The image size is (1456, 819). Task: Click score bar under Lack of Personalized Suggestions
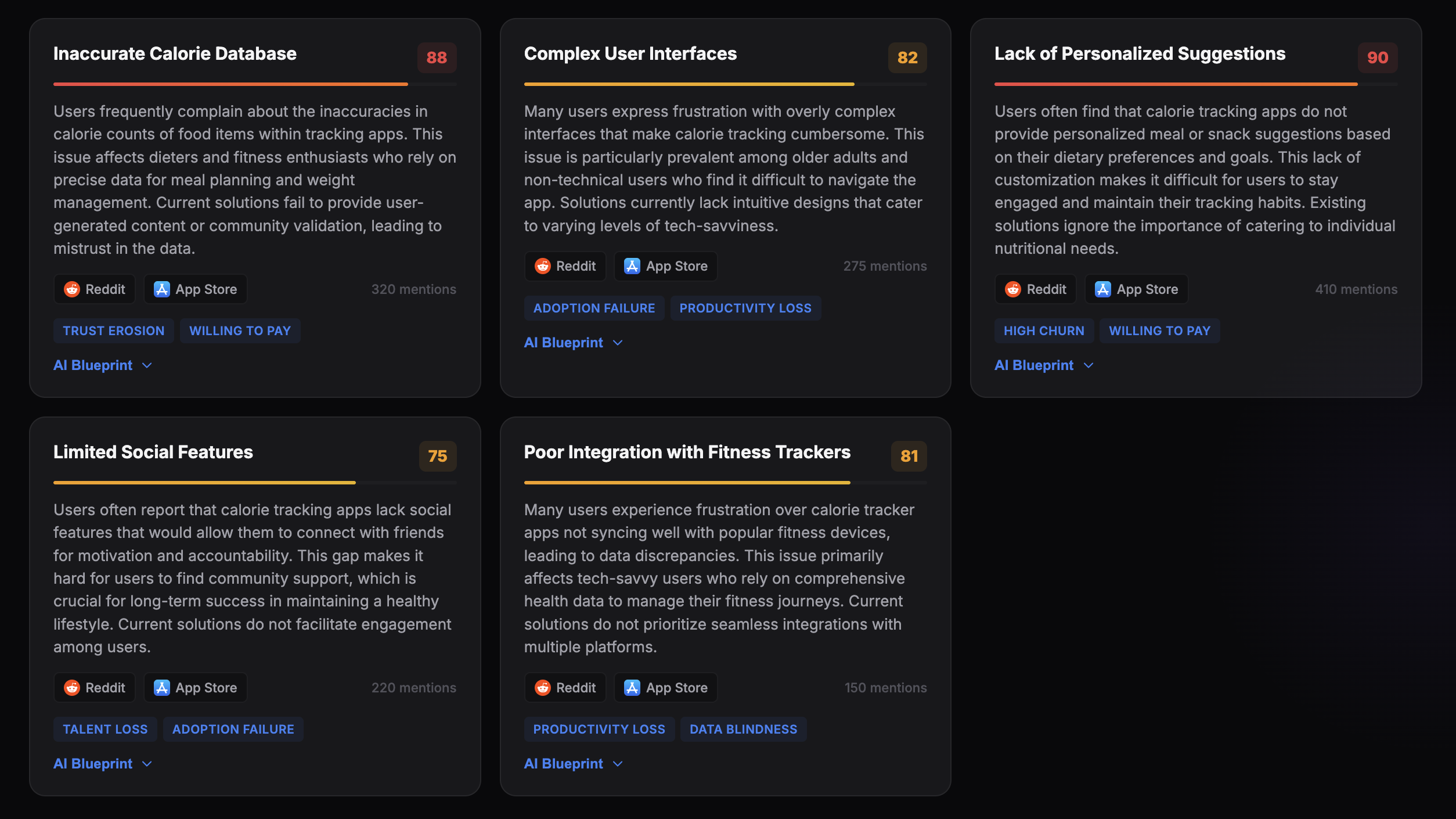point(1176,84)
